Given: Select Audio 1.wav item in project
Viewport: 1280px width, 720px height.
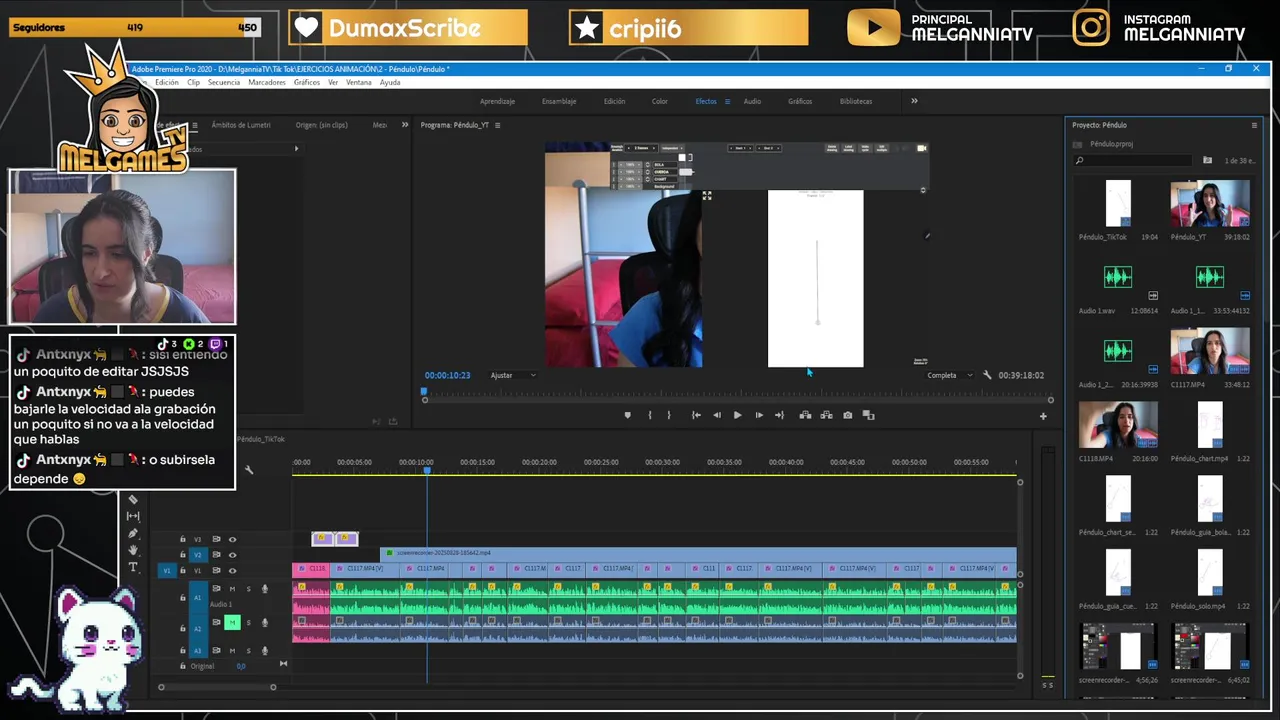Looking at the screenshot, I should coord(1118,278).
